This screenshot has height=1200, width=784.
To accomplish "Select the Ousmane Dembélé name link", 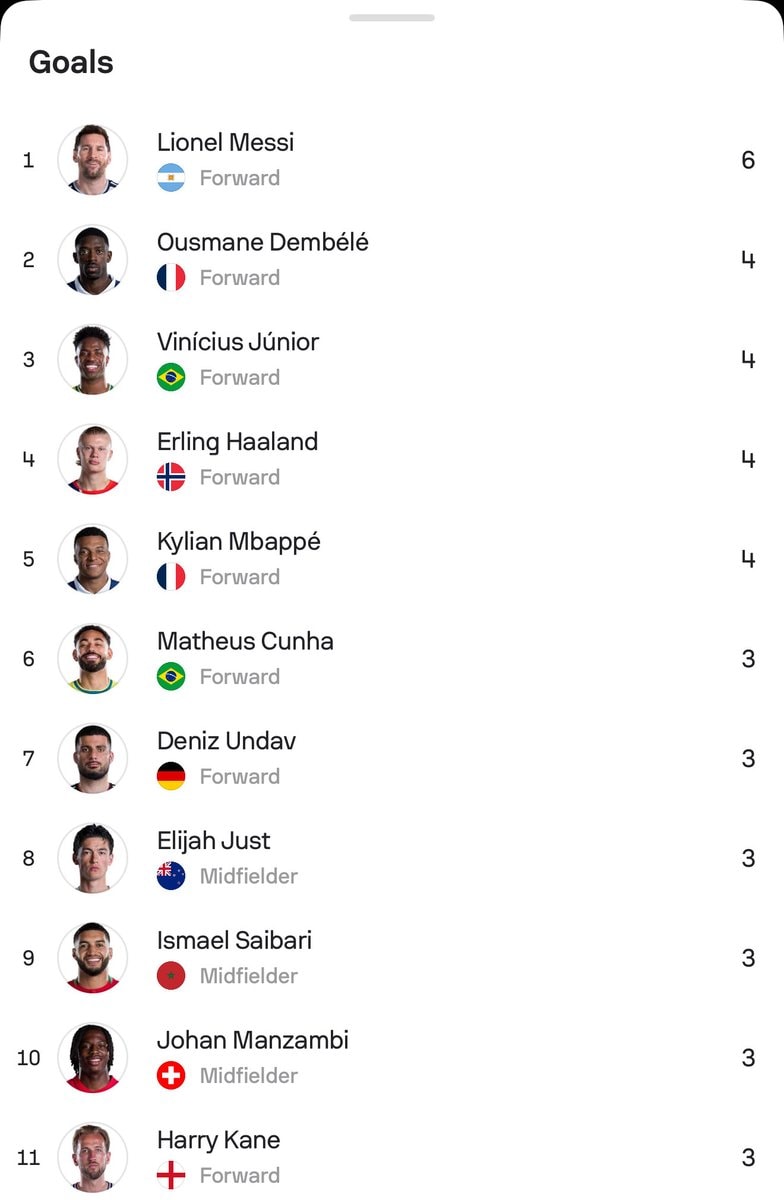I will 263,242.
